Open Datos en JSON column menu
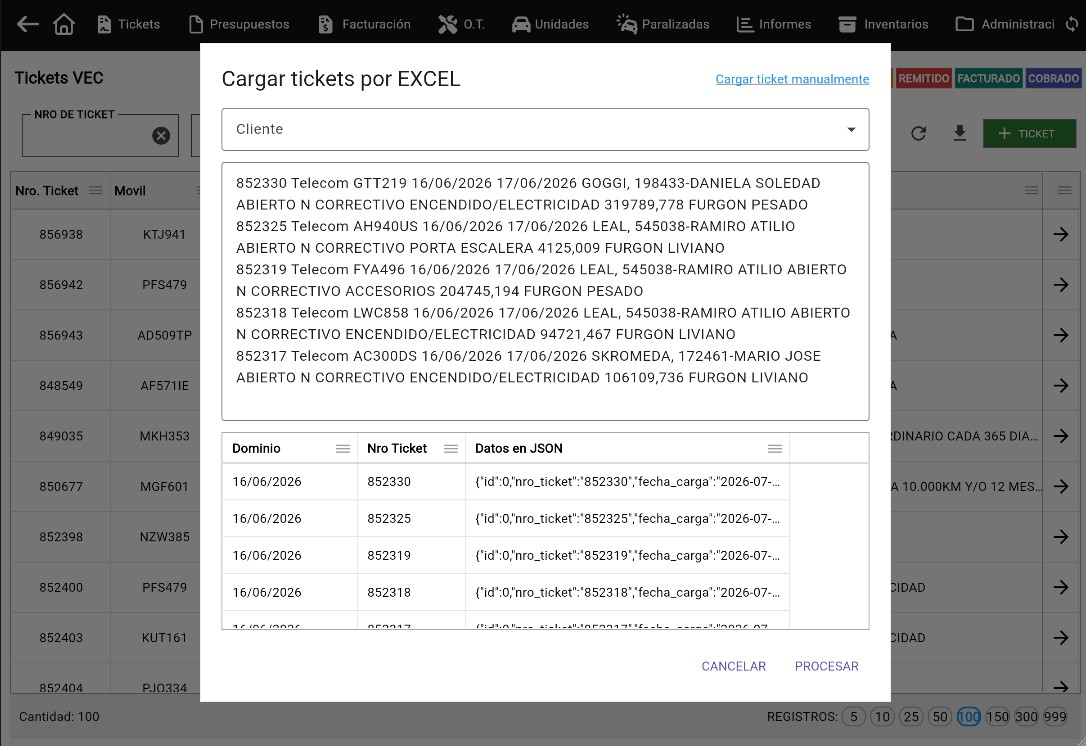This screenshot has height=746, width=1086. point(775,449)
